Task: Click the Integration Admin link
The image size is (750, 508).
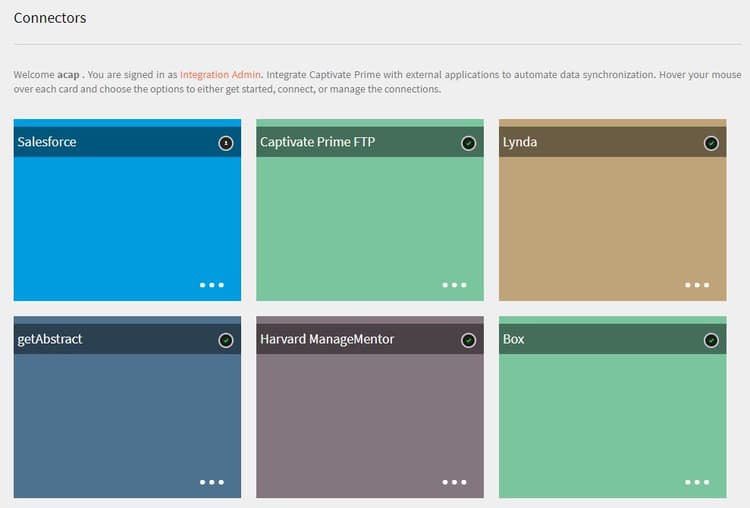Action: point(221,75)
